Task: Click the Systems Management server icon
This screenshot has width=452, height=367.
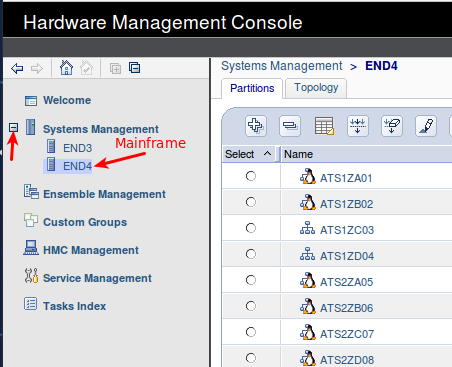Action: pyautogui.click(x=31, y=127)
